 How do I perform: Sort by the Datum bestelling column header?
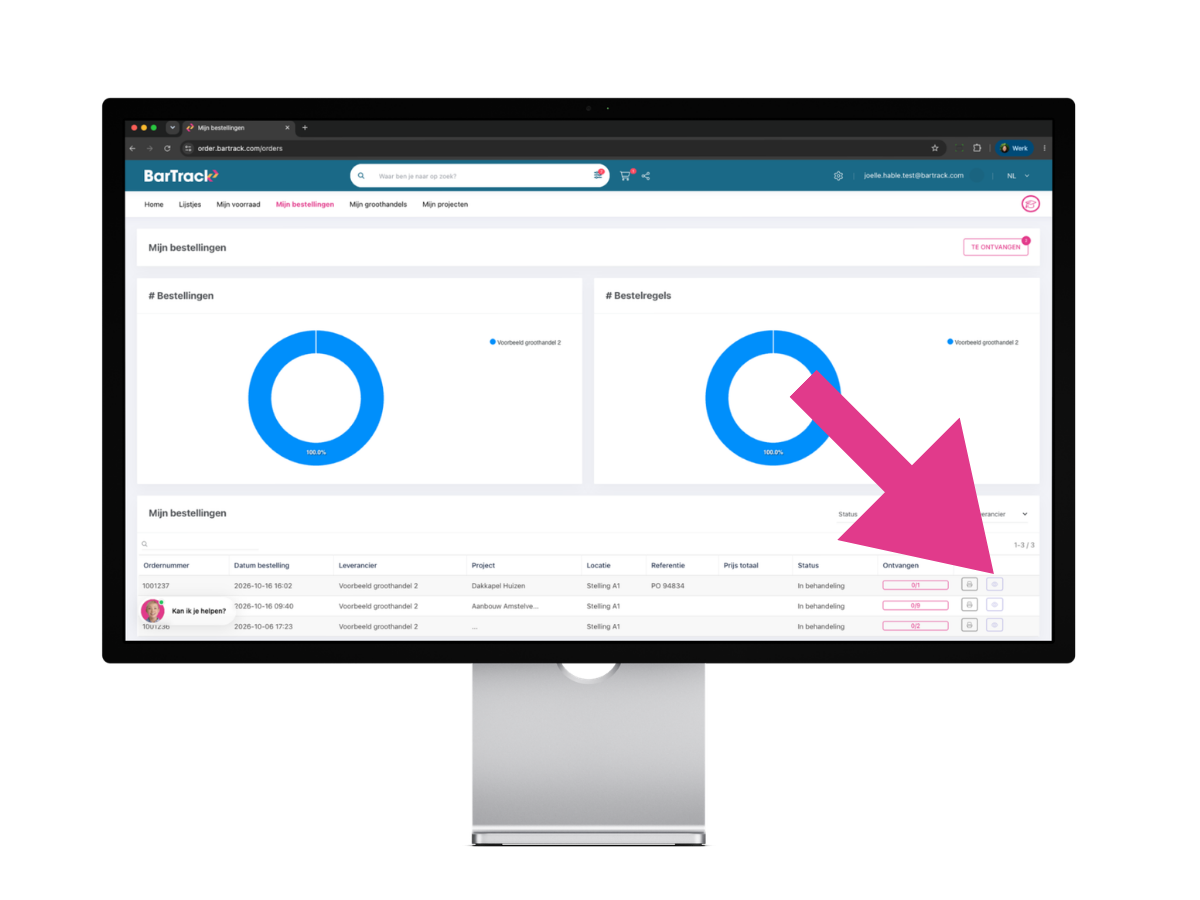pos(262,565)
